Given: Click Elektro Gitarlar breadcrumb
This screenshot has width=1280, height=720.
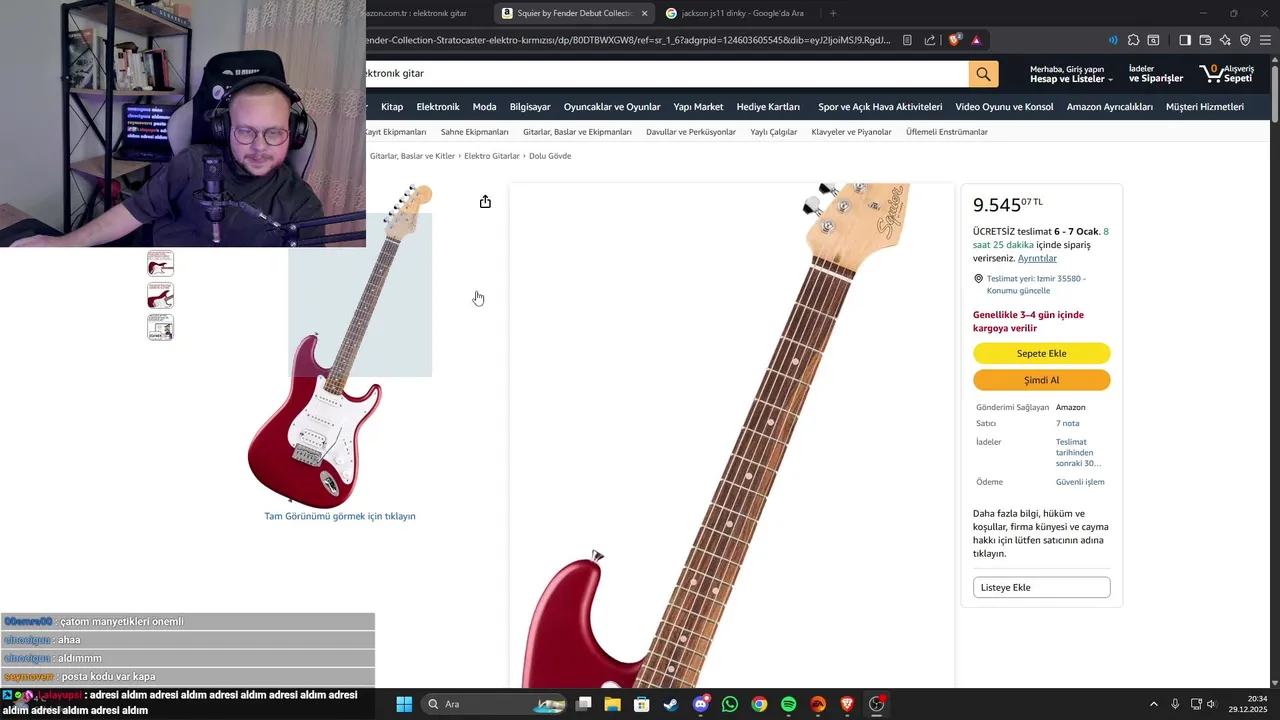Looking at the screenshot, I should point(492,156).
